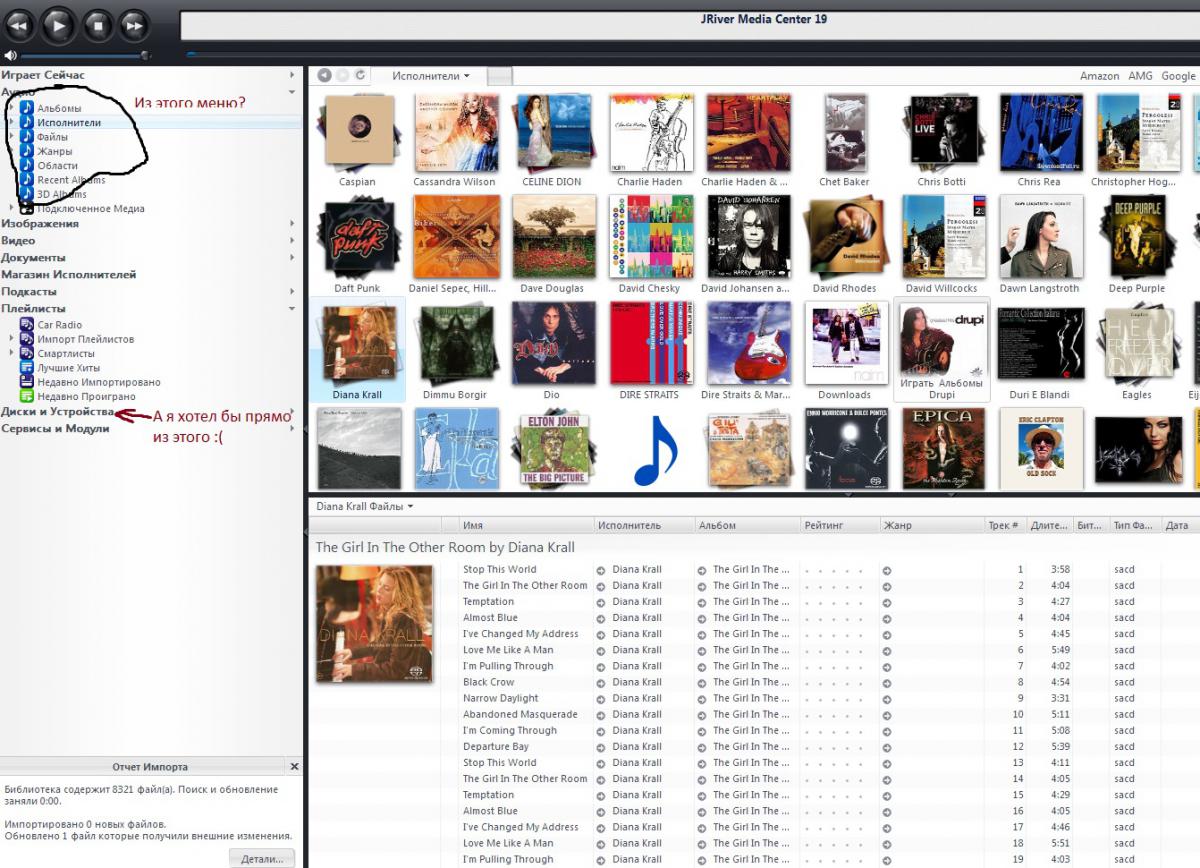Collapse the Плейлисты section arrow
Image resolution: width=1200 pixels, height=868 pixels.
(293, 309)
